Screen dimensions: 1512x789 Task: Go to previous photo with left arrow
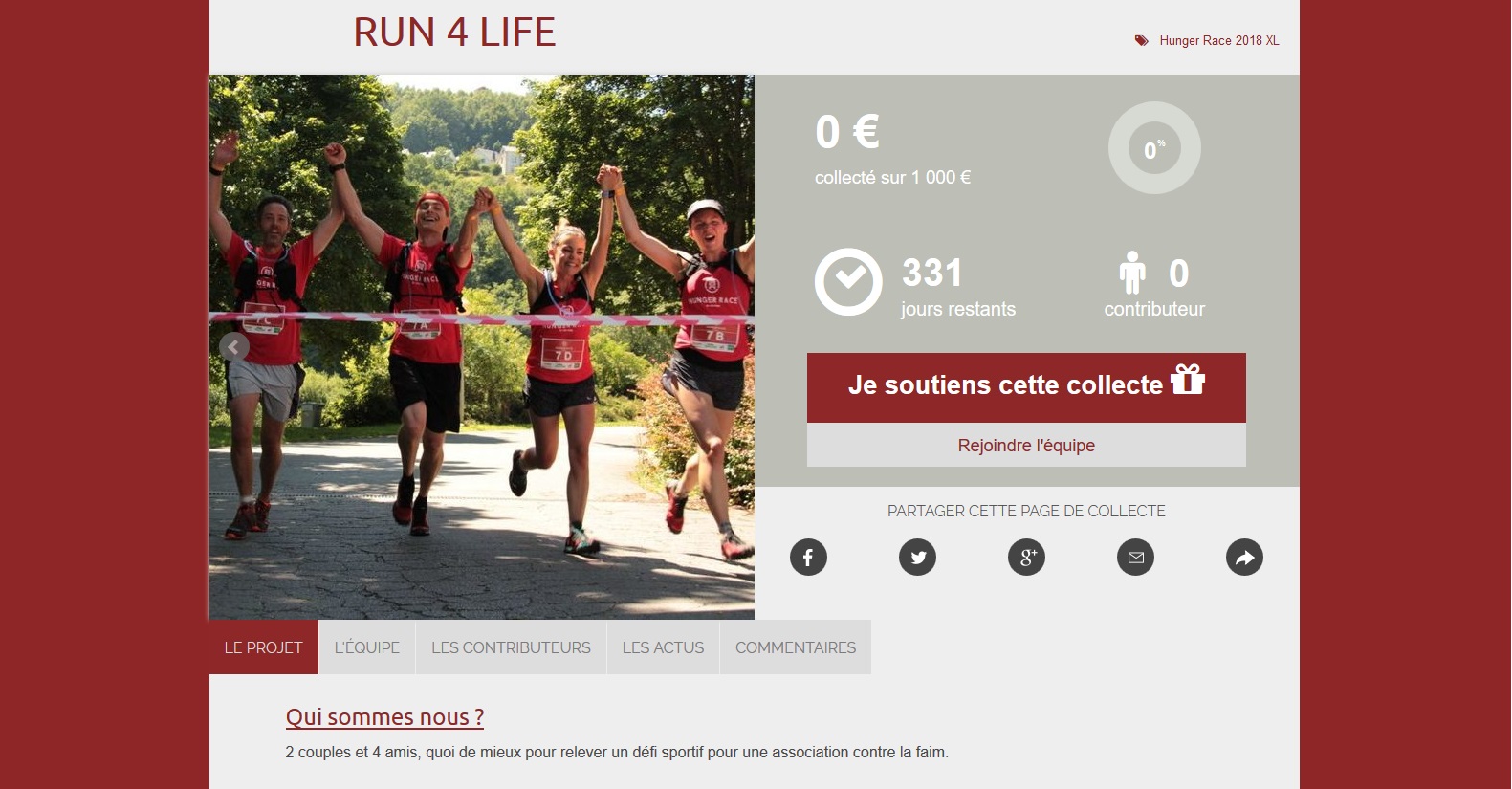coord(233,346)
